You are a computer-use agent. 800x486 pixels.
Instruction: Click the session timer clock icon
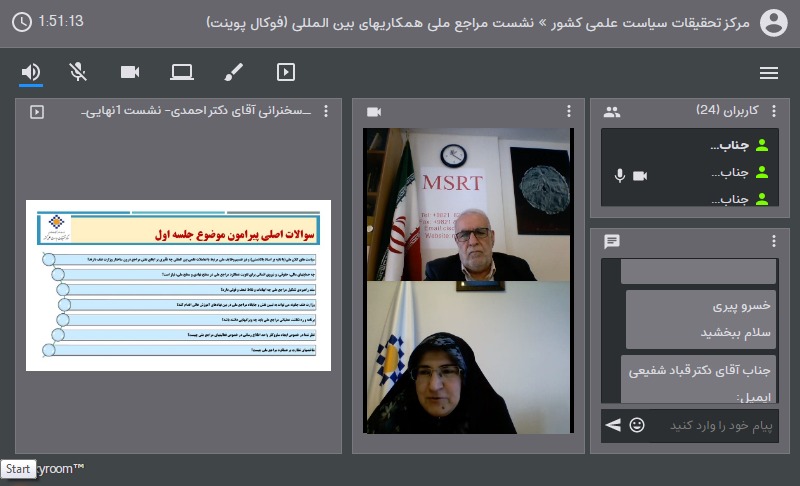(22, 21)
